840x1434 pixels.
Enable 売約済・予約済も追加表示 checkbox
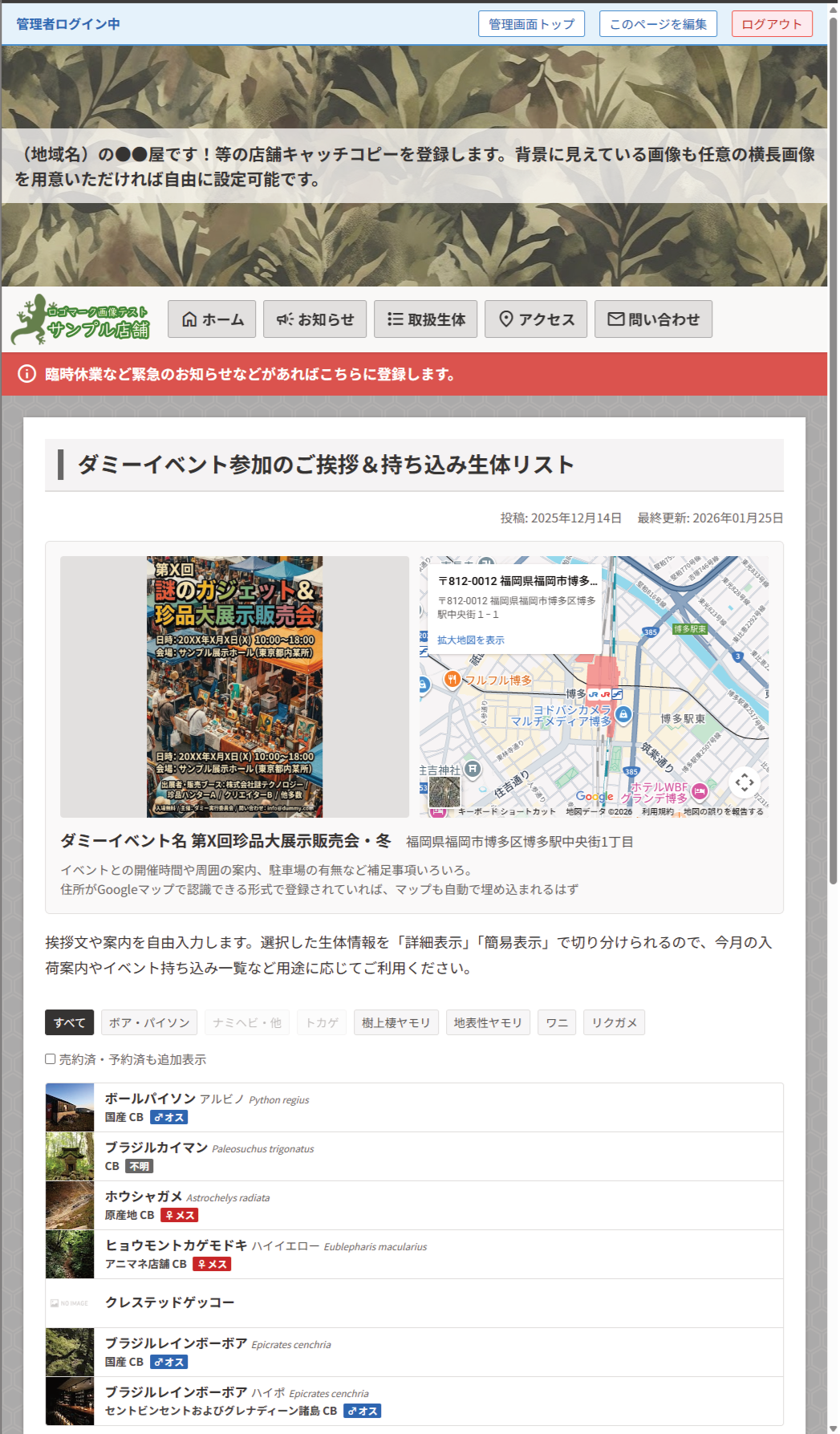pos(51,1059)
